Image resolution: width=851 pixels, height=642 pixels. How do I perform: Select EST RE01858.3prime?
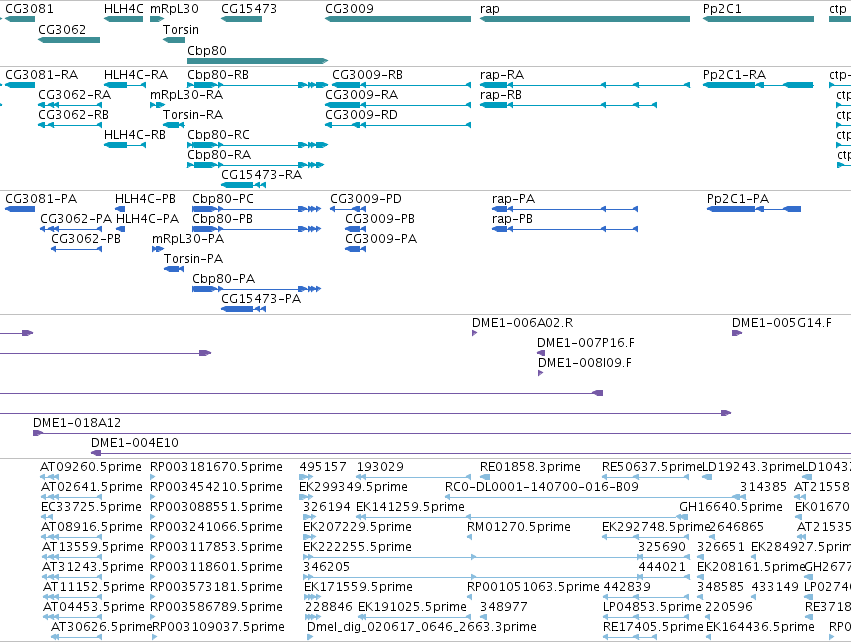tap(530, 467)
